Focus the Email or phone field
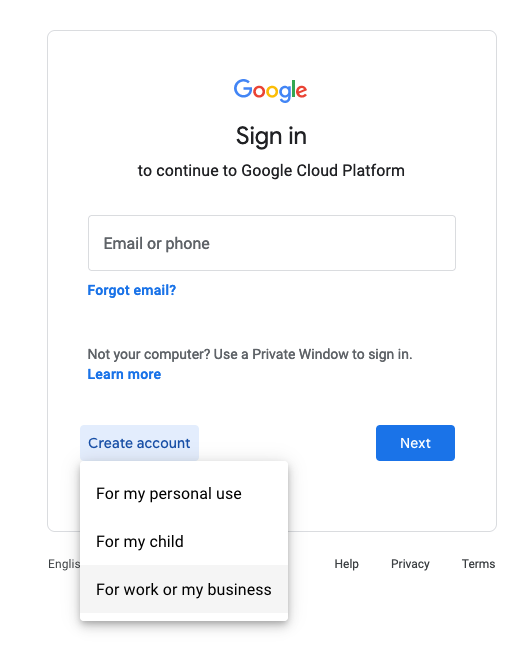This screenshot has width=518, height=656. coord(272,243)
